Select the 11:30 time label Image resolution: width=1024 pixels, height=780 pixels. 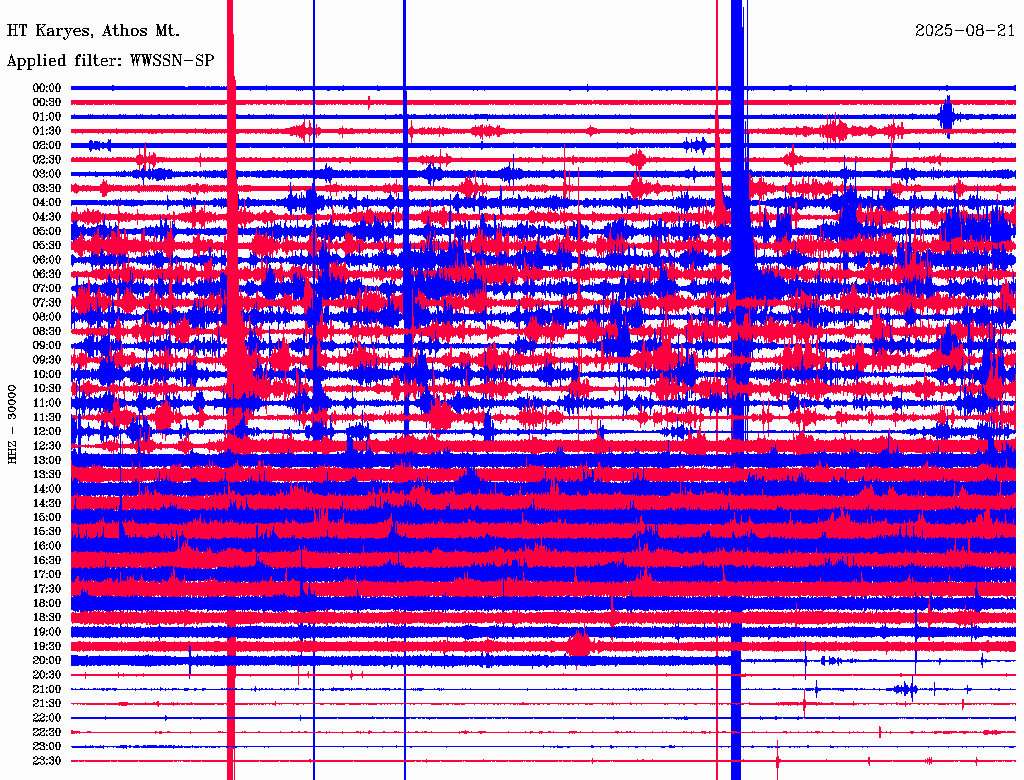(x=47, y=417)
